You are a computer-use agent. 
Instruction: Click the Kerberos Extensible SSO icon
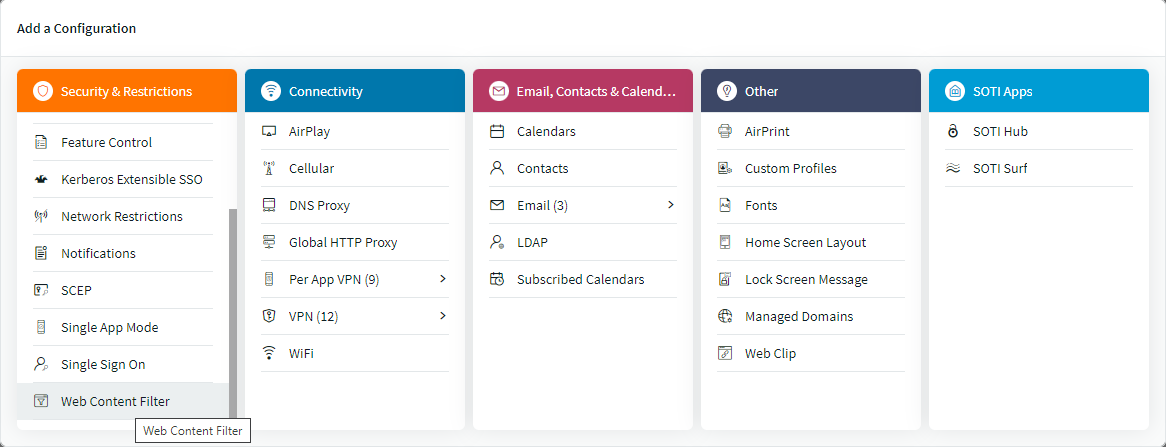[x=41, y=180]
